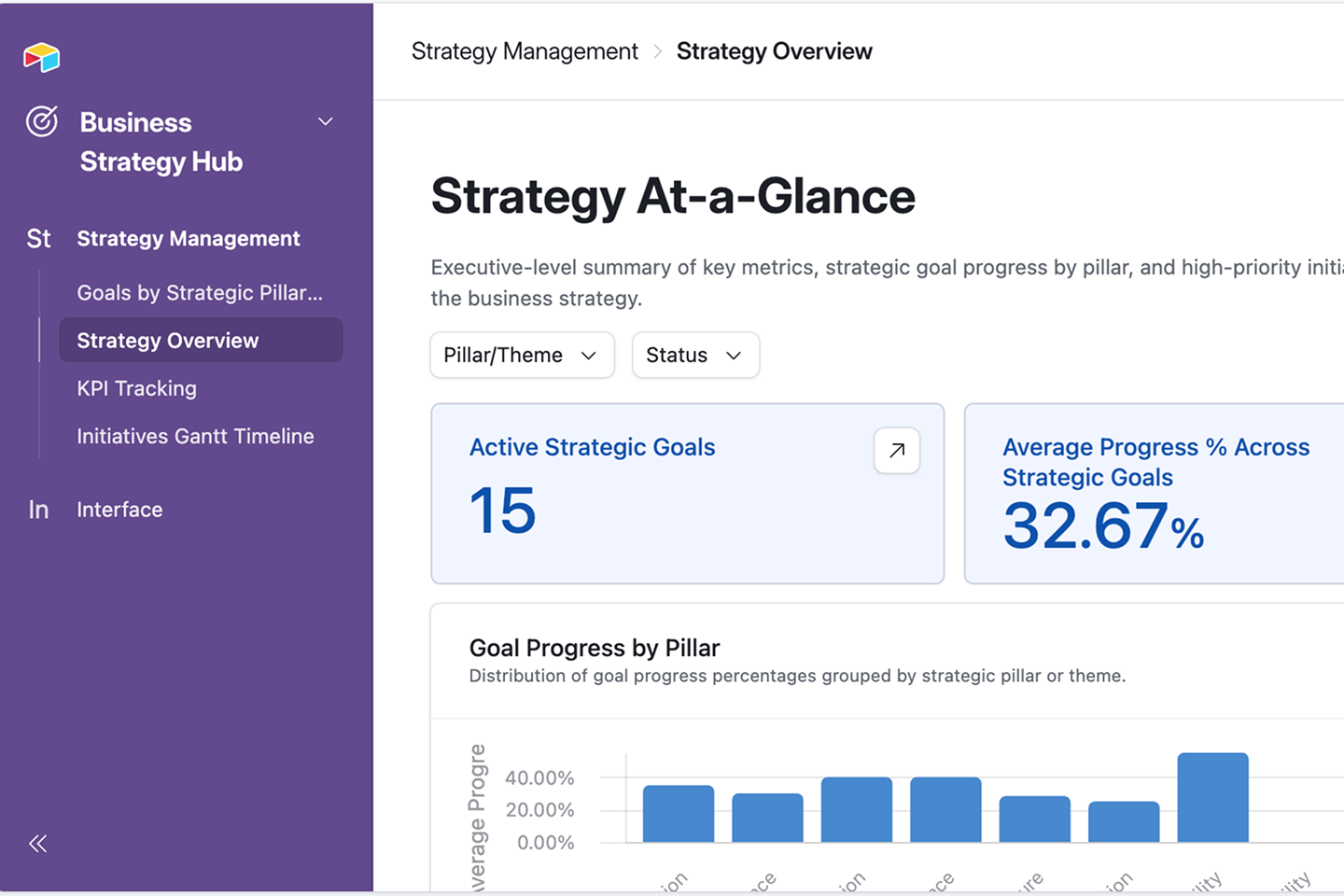Collapse the sidebar with the double-chevron icon

click(x=37, y=844)
